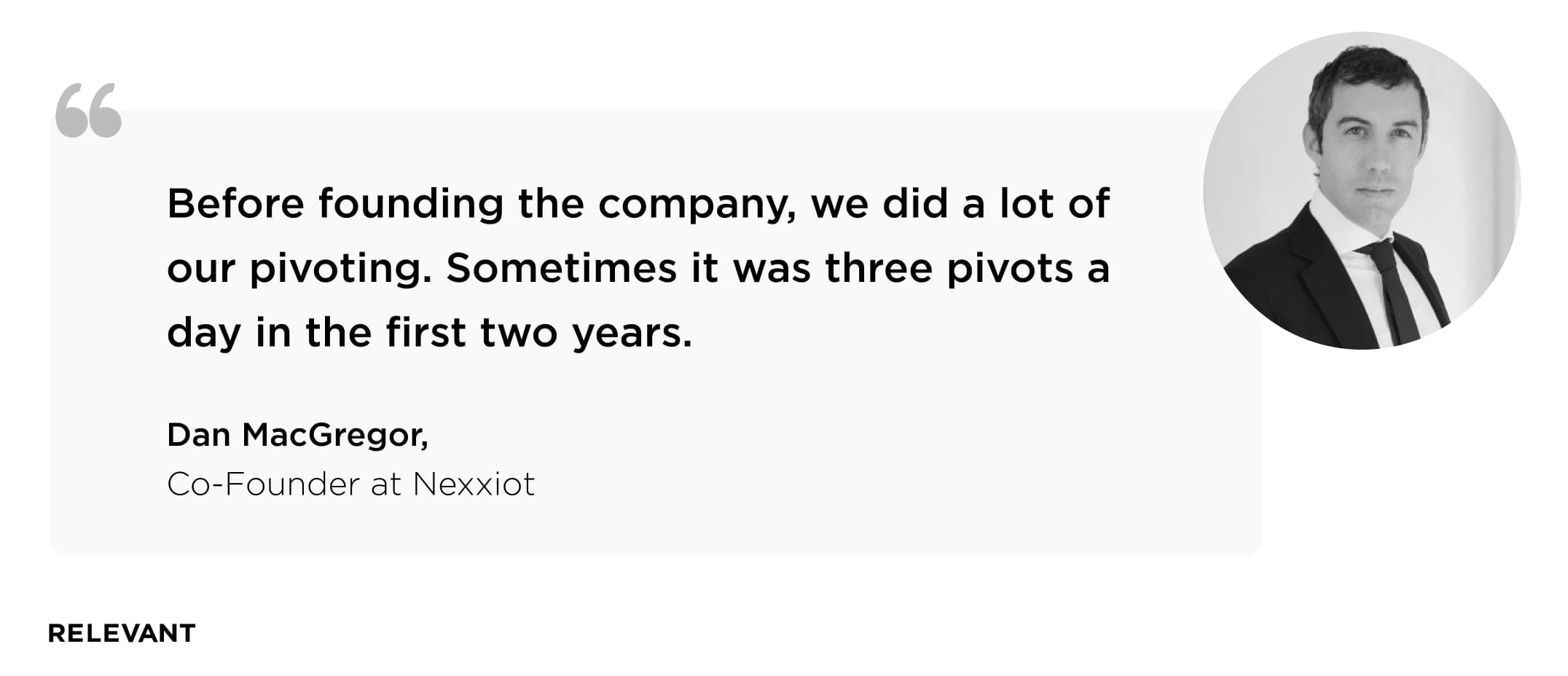Select the name Dan MacGregor
This screenshot has width=1568, height=676.
[297, 435]
